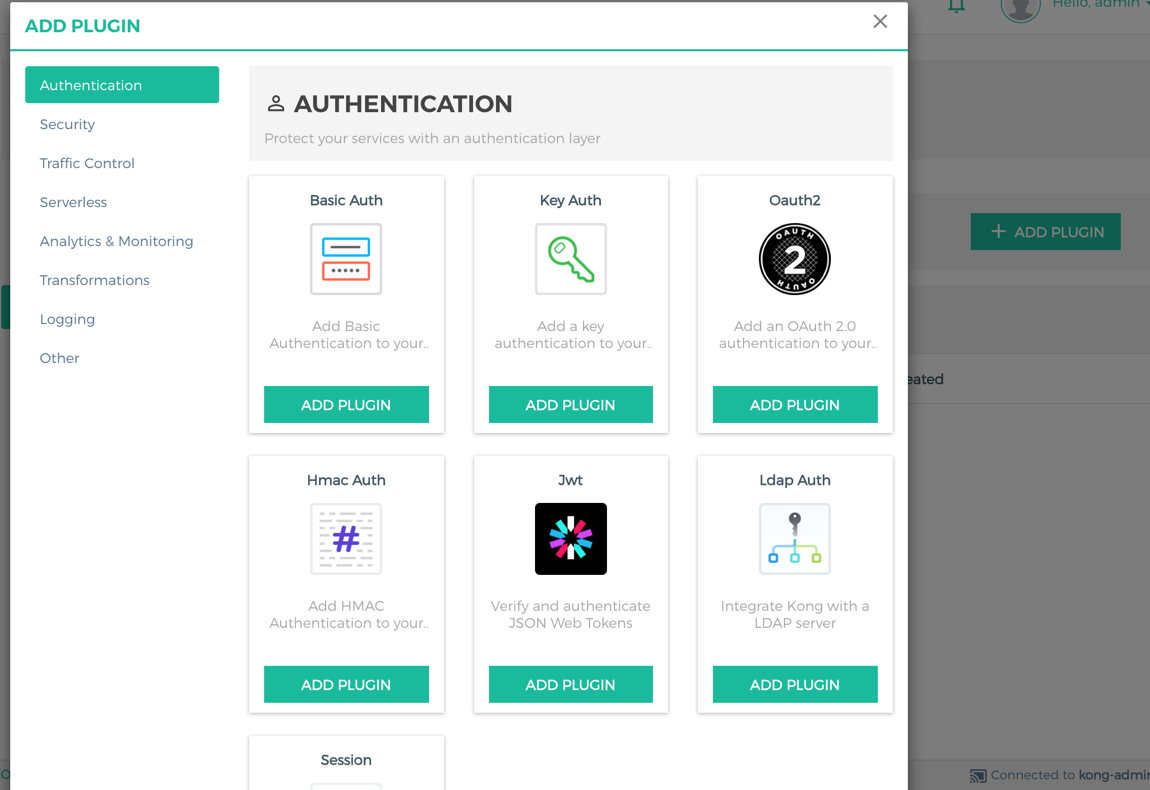Click 'Add Basic Authentication to your..' description
1150x790 pixels.
[348, 334]
